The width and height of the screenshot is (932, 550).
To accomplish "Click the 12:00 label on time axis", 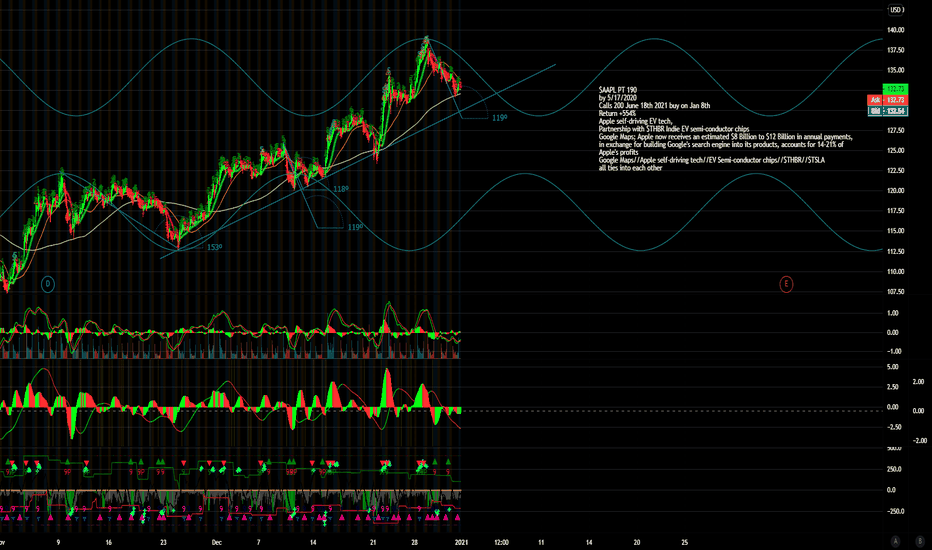I will coord(501,542).
